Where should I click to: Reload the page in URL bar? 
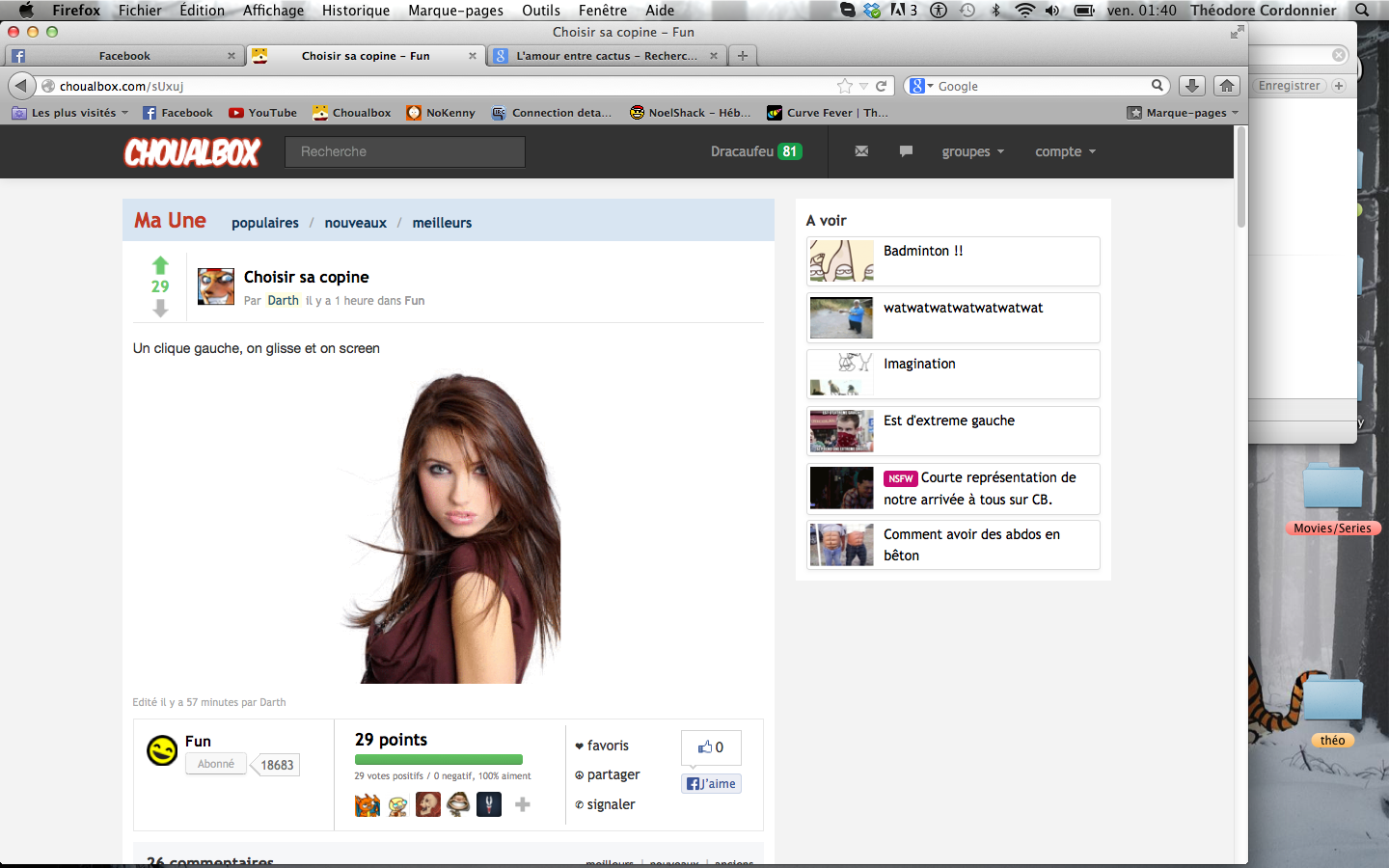(x=881, y=86)
